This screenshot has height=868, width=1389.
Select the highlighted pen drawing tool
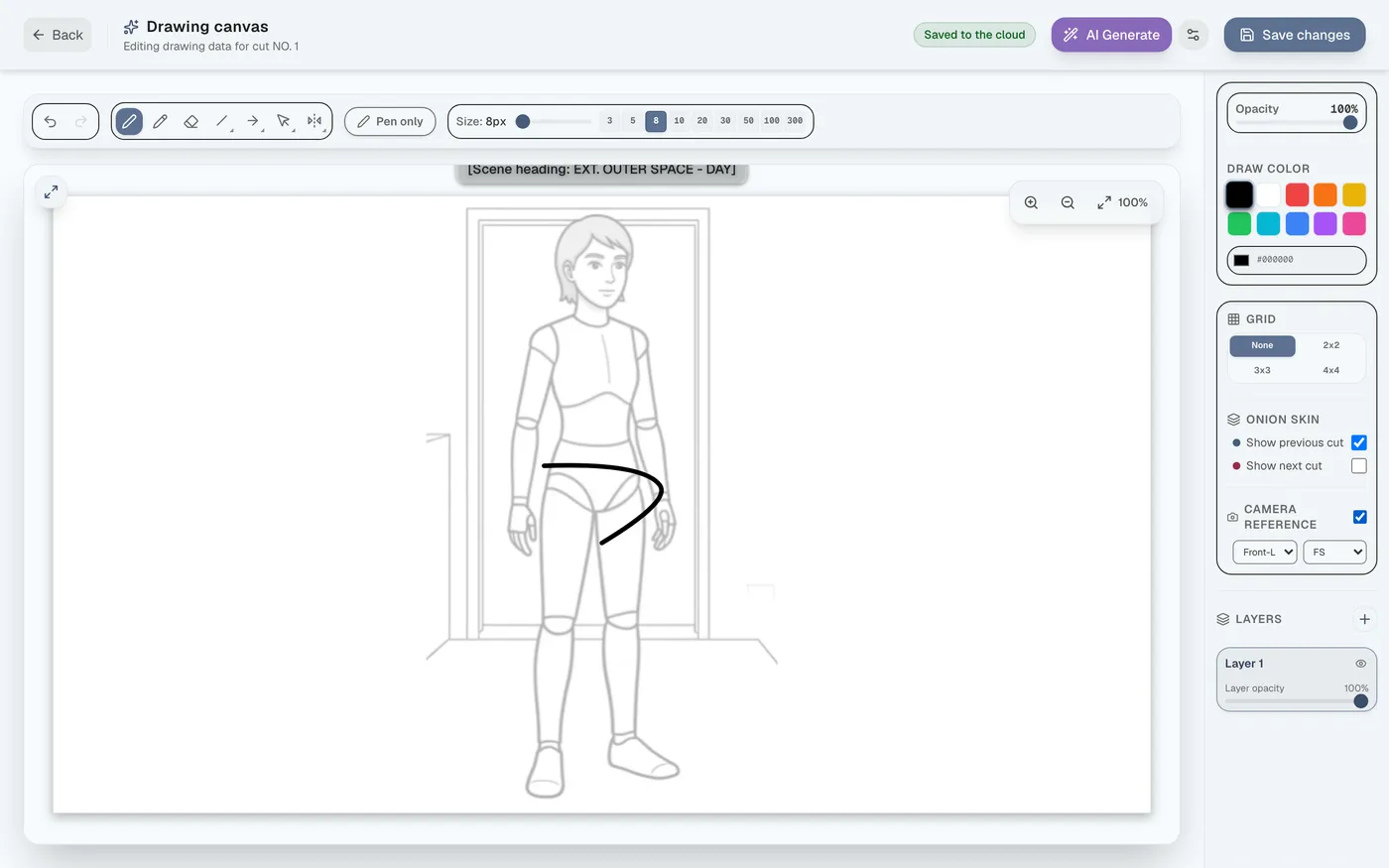point(129,121)
